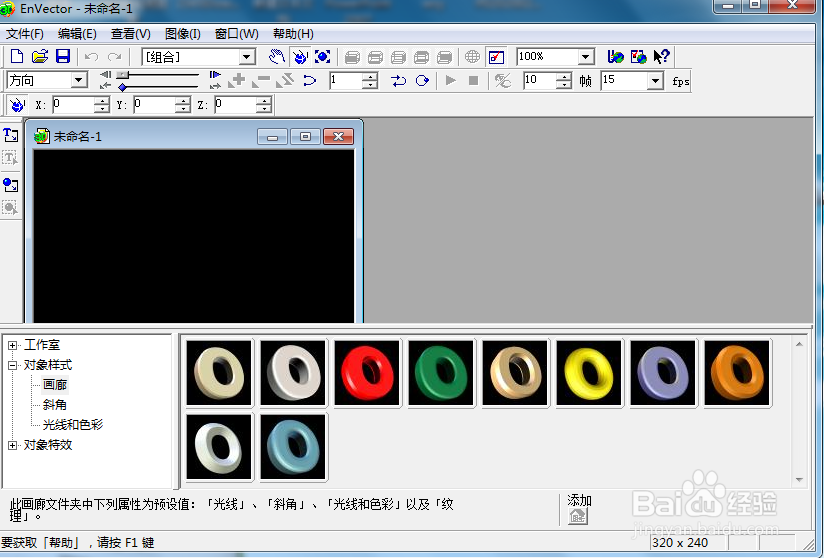
Task: Click the rotate icon beside X field
Action: (17, 105)
